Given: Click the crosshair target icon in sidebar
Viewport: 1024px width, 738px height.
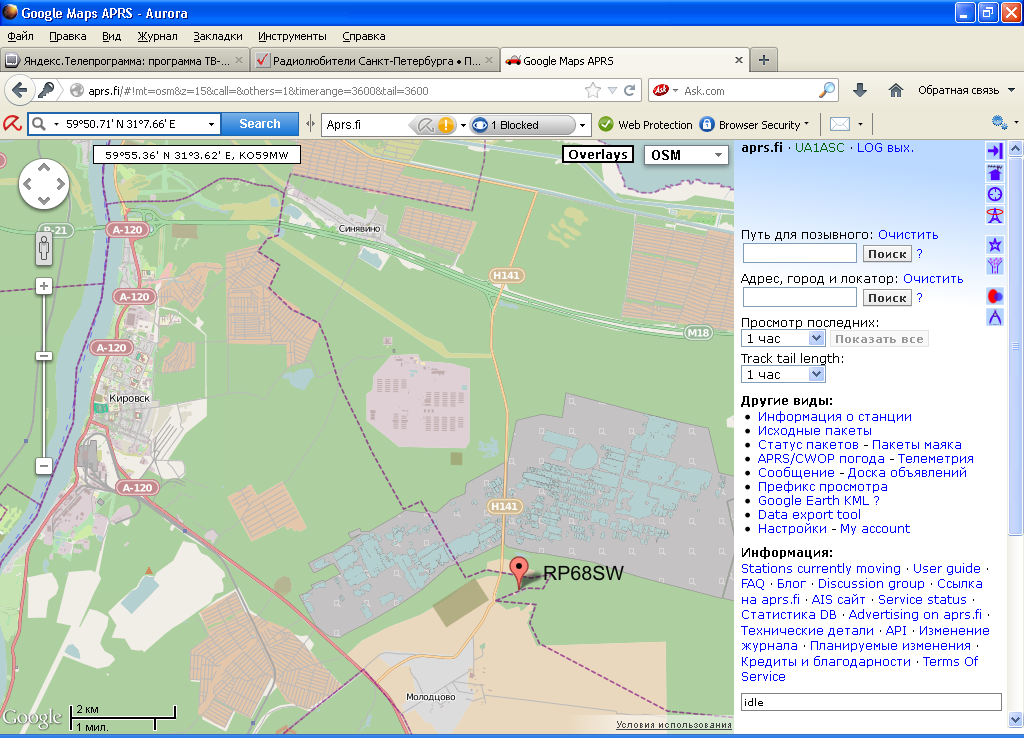Looking at the screenshot, I should 994,194.
